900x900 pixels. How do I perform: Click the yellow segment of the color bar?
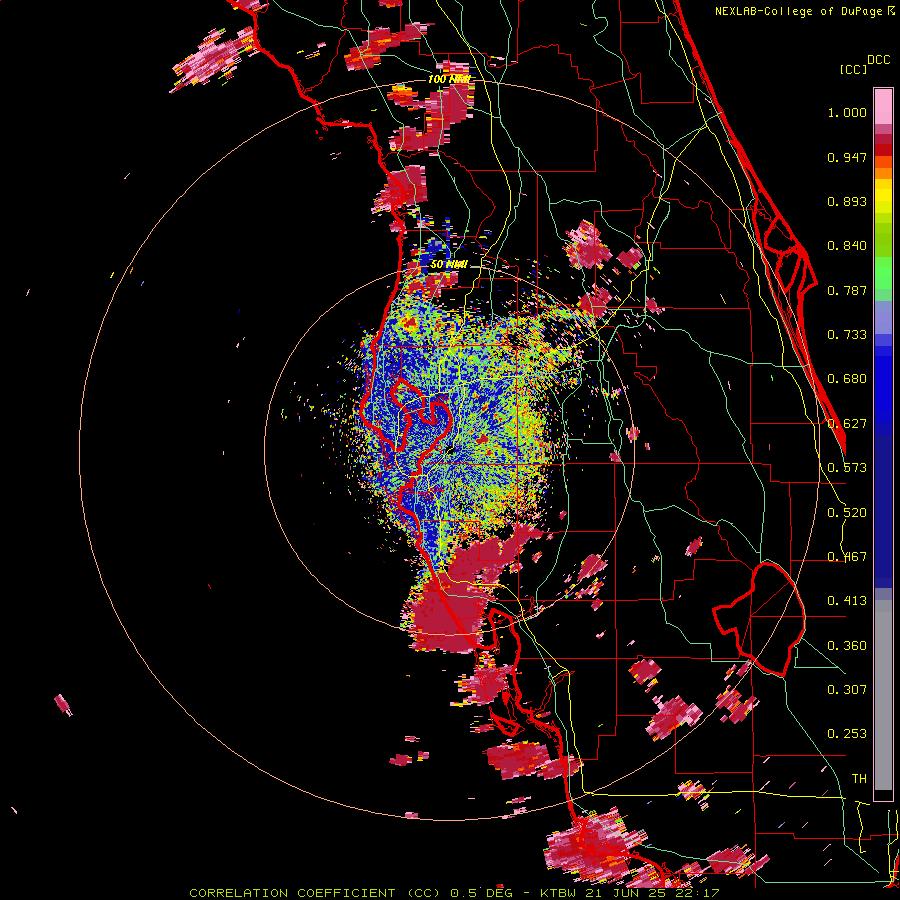[883, 196]
